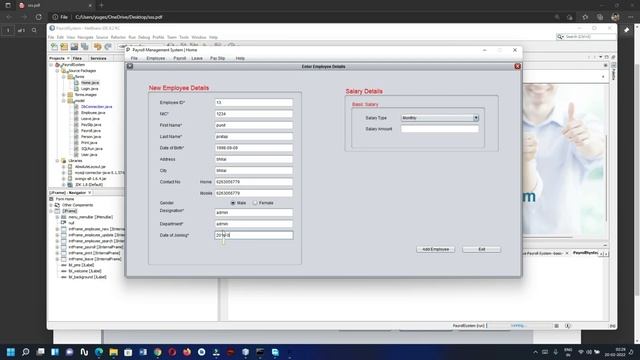Open the Refactor menu in NetBeans
This screenshot has width=640, height=360.
coord(118,37)
